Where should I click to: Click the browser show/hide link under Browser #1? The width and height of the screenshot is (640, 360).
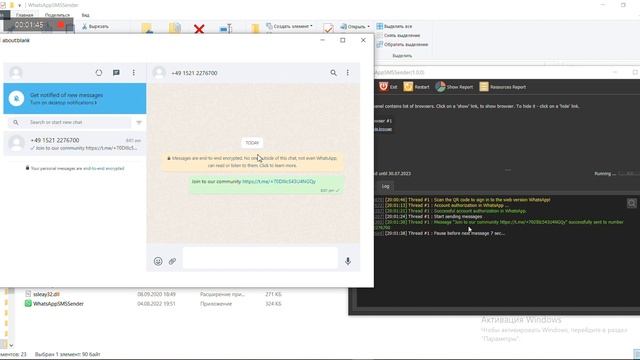click(383, 129)
